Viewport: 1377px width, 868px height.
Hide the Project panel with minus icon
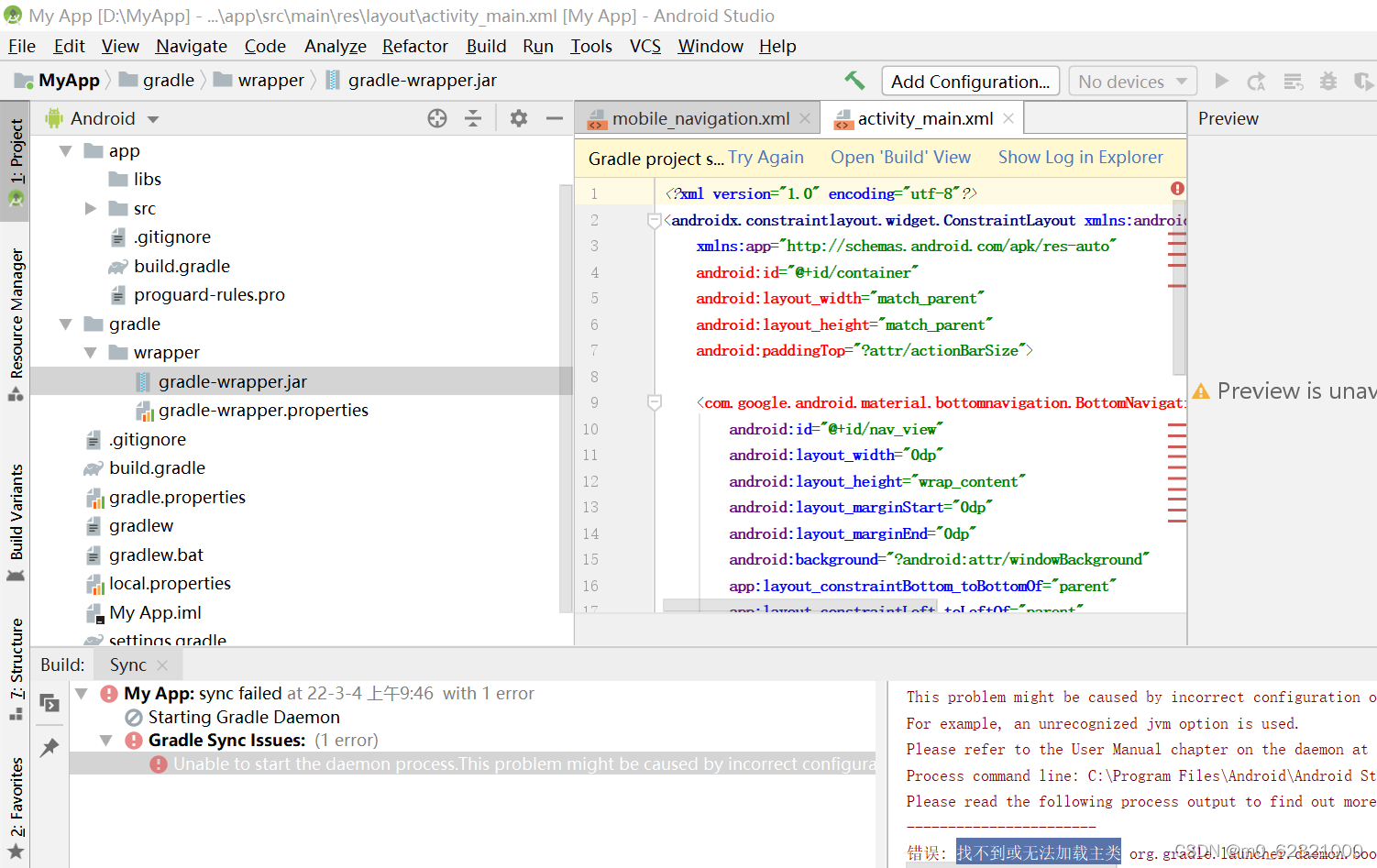[x=554, y=118]
